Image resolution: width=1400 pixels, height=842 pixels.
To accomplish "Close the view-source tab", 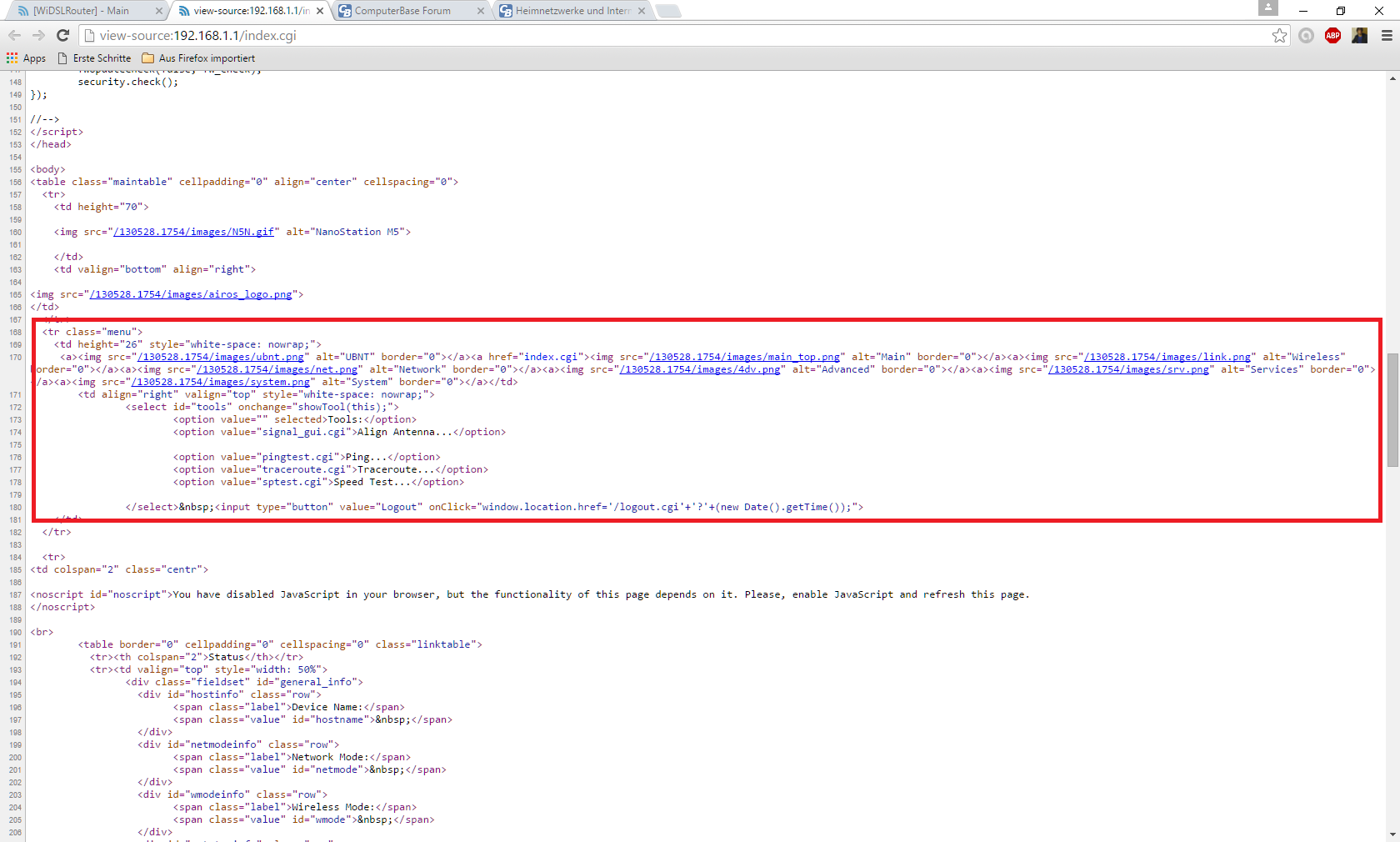I will click(320, 11).
